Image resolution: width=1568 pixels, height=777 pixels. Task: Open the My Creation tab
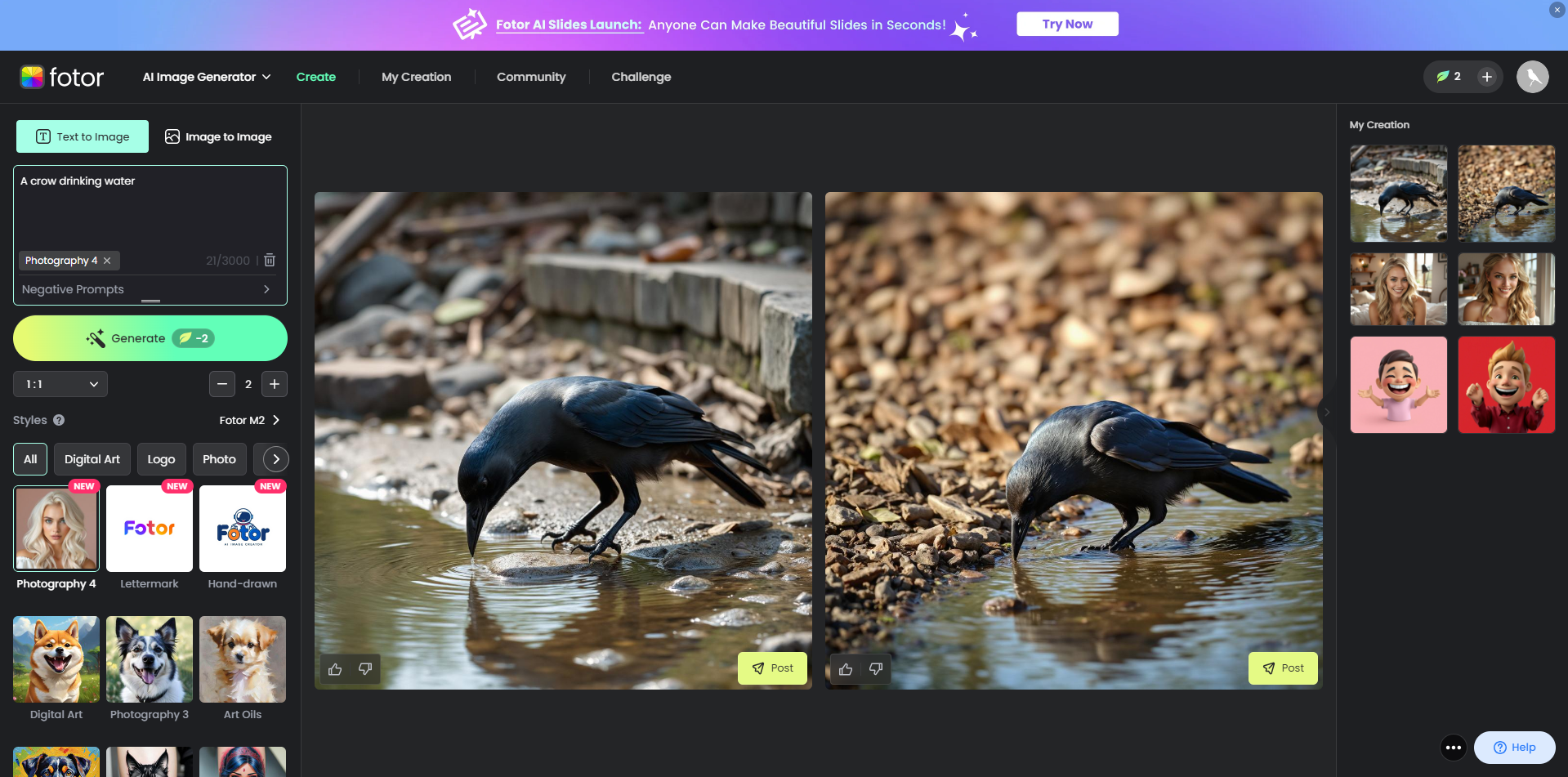417,77
